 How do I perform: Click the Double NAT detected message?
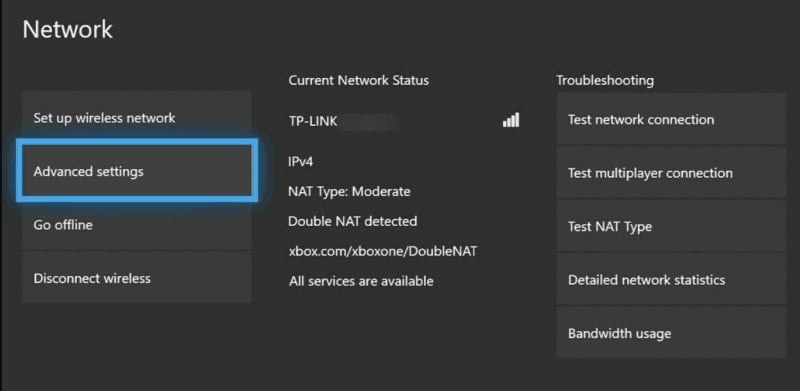pyautogui.click(x=353, y=222)
